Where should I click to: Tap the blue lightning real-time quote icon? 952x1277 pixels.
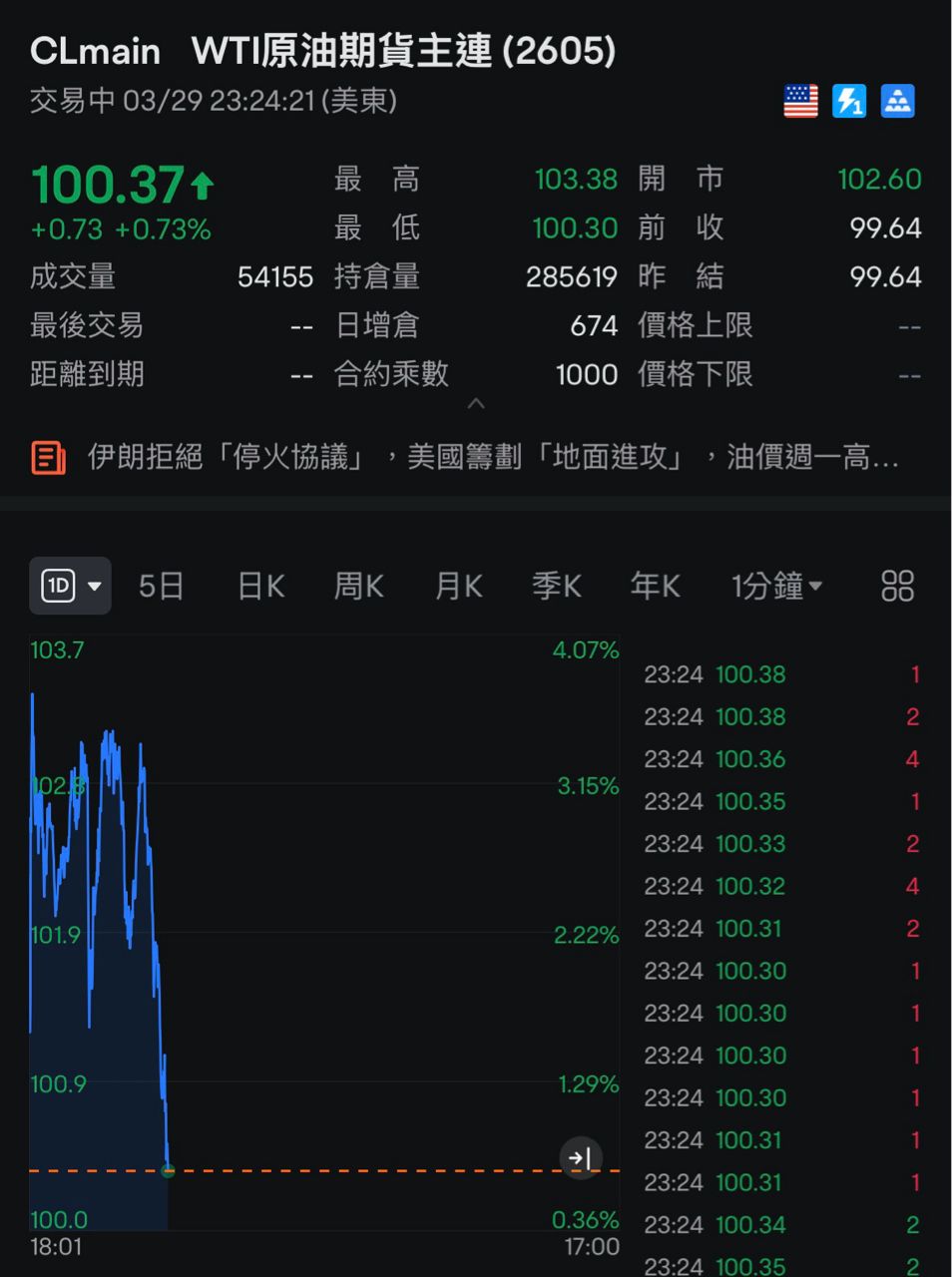click(x=849, y=102)
